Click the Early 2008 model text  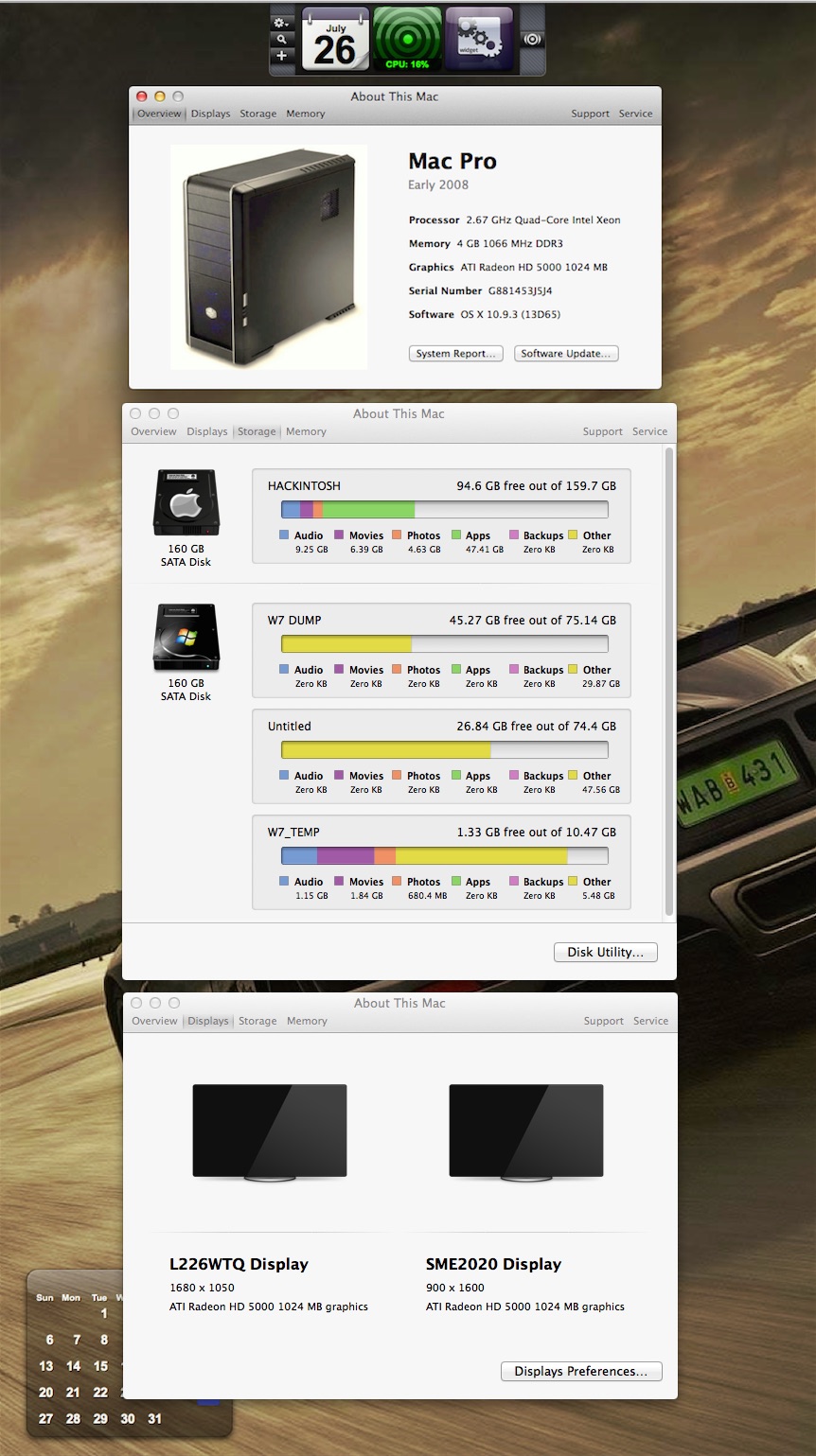tap(438, 184)
